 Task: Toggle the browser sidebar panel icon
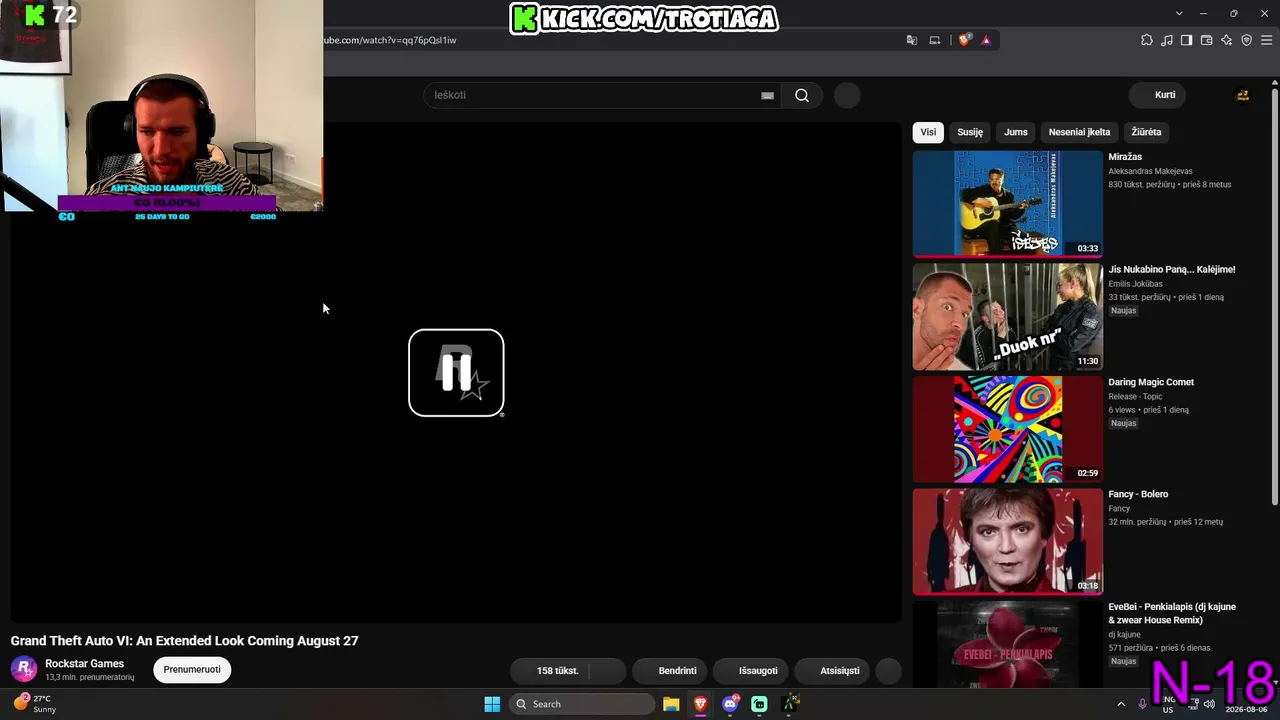(1186, 40)
